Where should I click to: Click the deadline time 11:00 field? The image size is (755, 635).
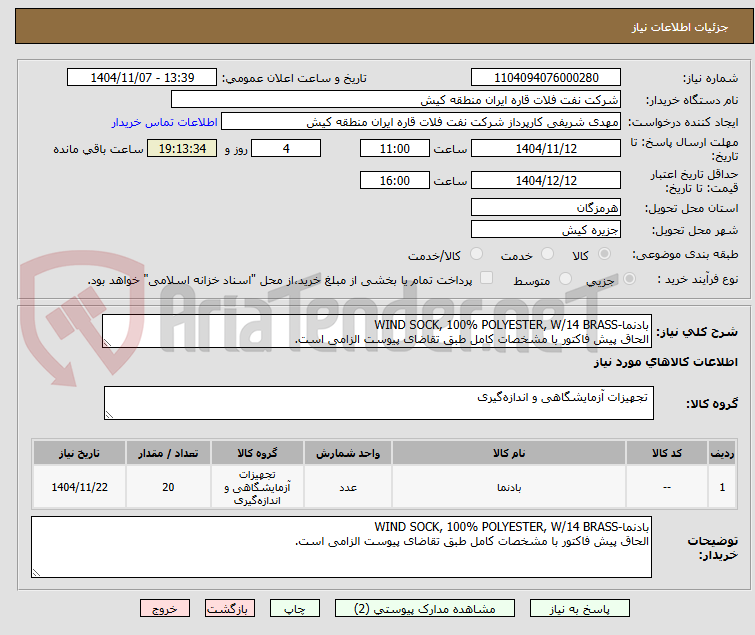point(395,148)
